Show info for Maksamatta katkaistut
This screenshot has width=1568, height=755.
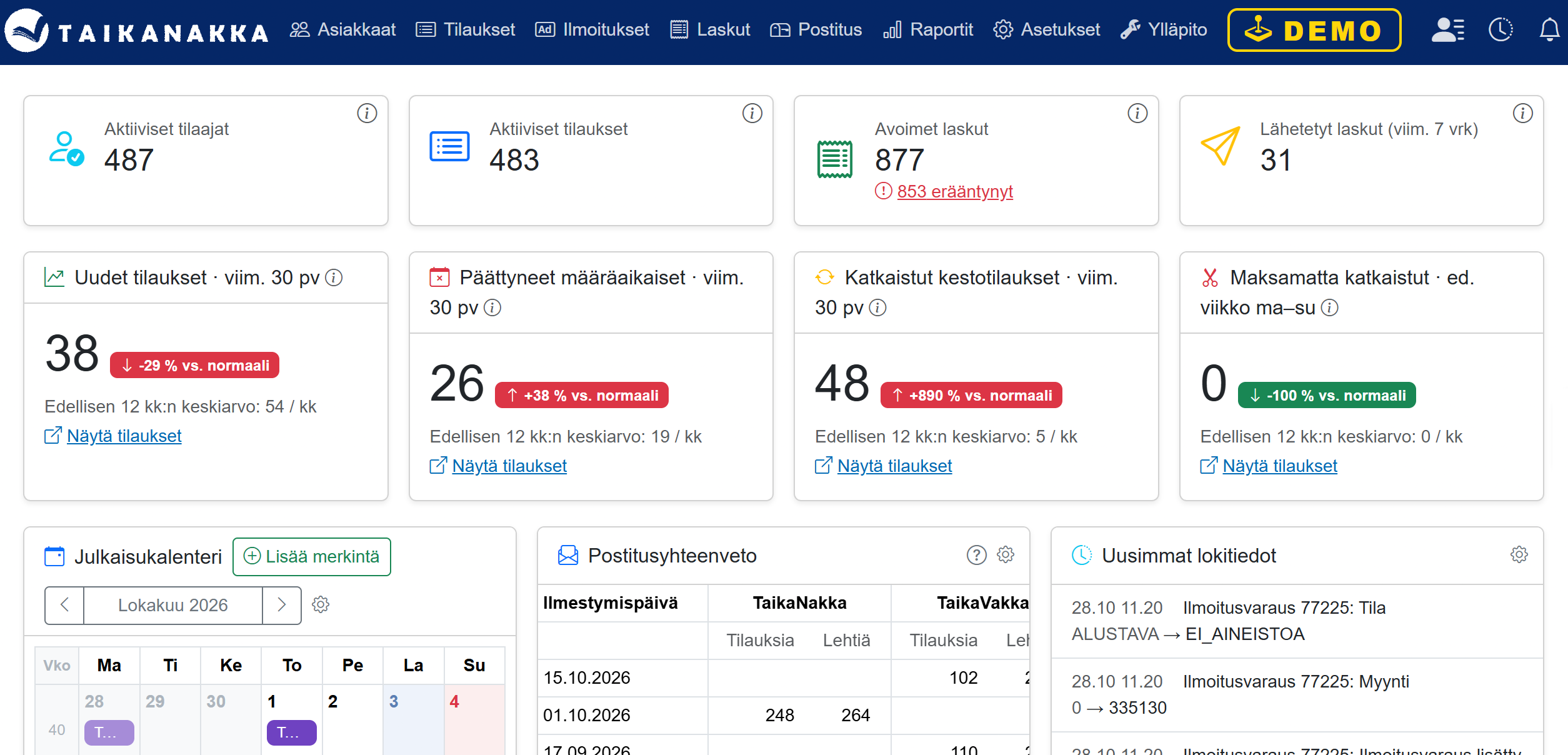pyautogui.click(x=1330, y=307)
